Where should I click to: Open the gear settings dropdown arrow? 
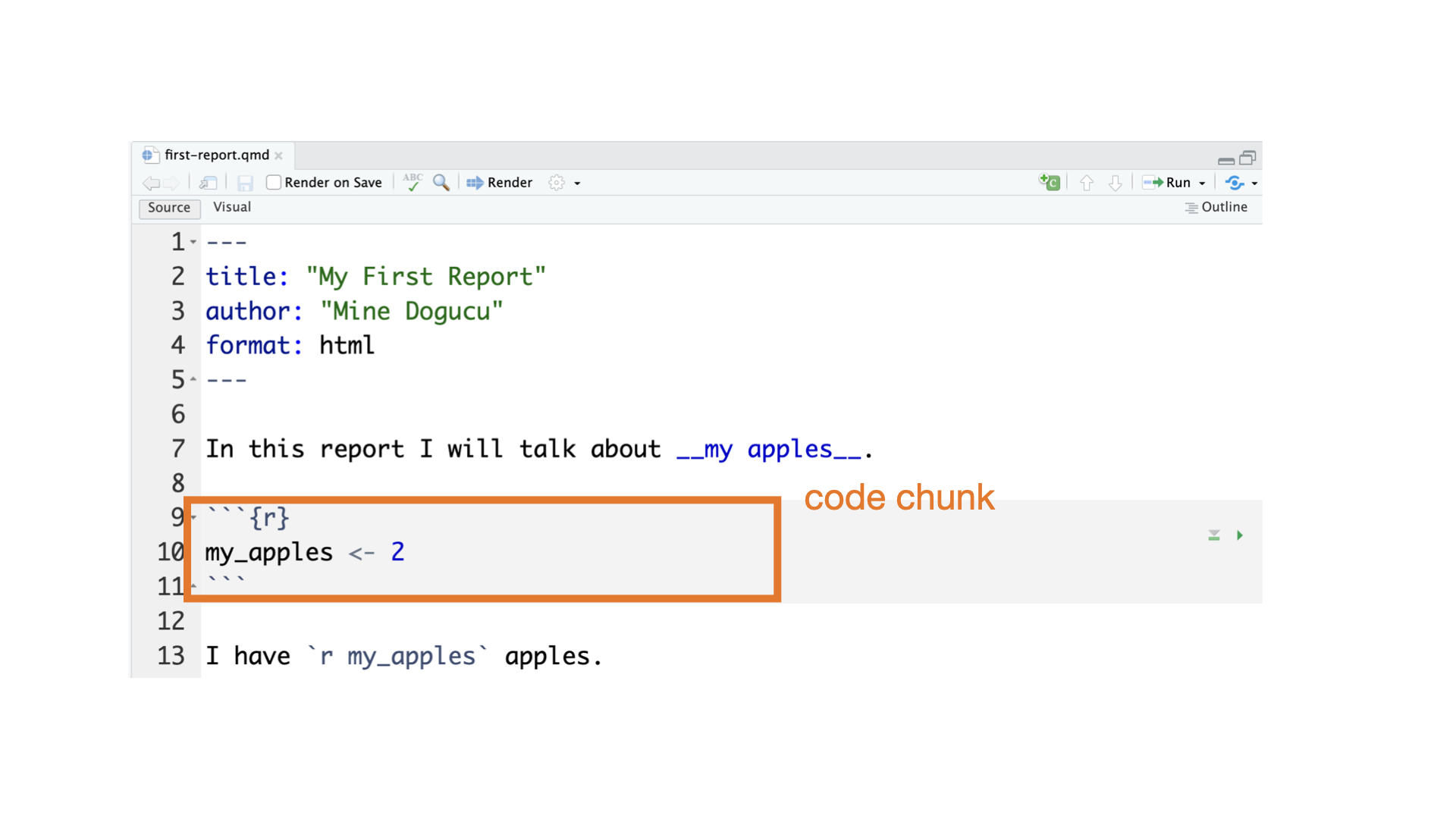point(577,184)
